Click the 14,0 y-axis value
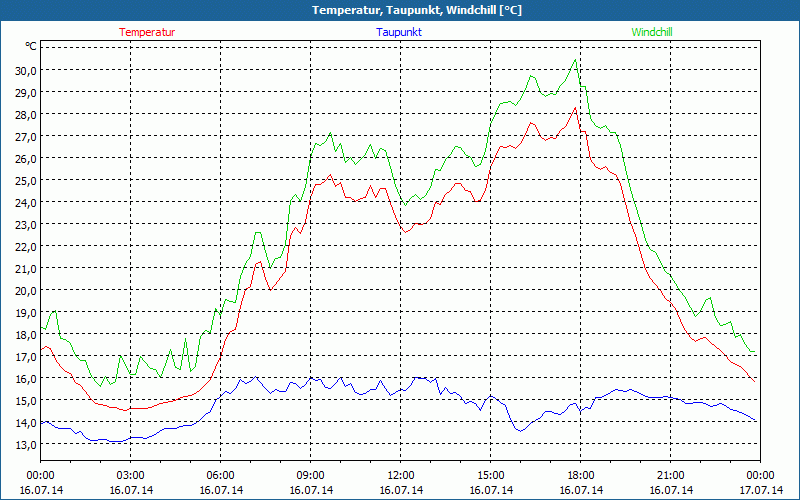800x500 pixels. 26,422
